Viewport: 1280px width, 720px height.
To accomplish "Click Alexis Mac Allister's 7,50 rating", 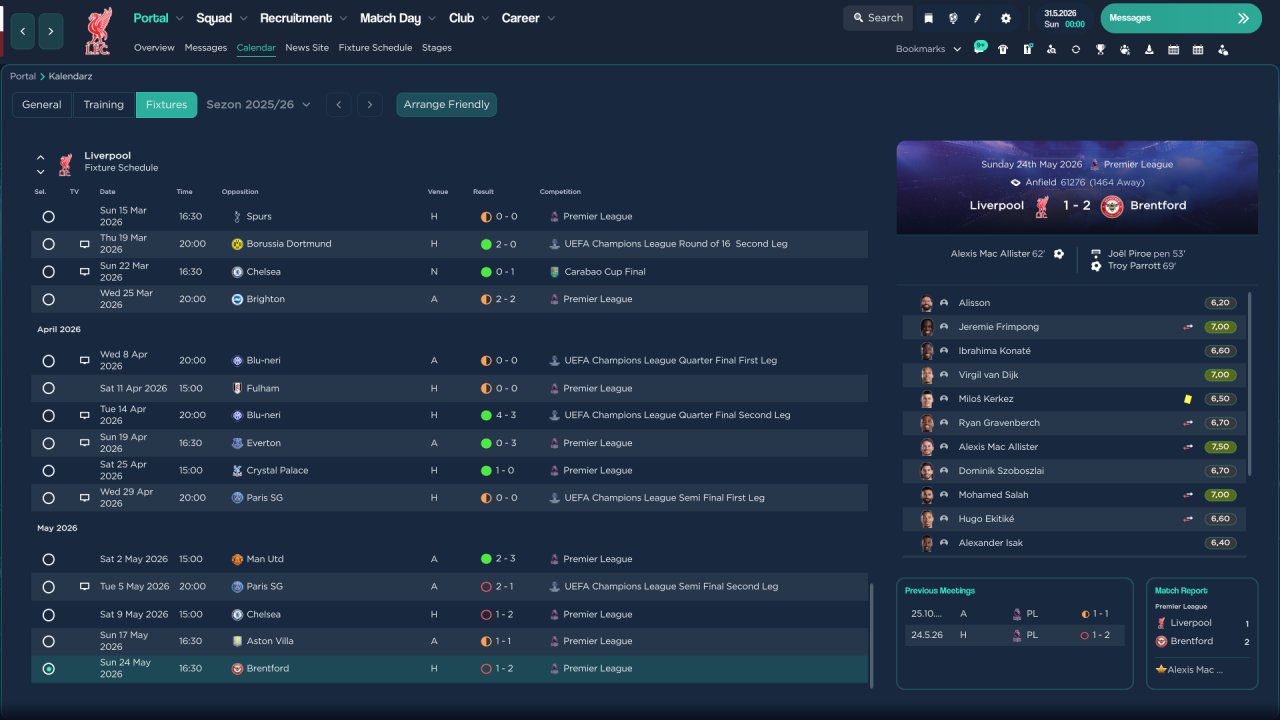I will [x=1220, y=447].
